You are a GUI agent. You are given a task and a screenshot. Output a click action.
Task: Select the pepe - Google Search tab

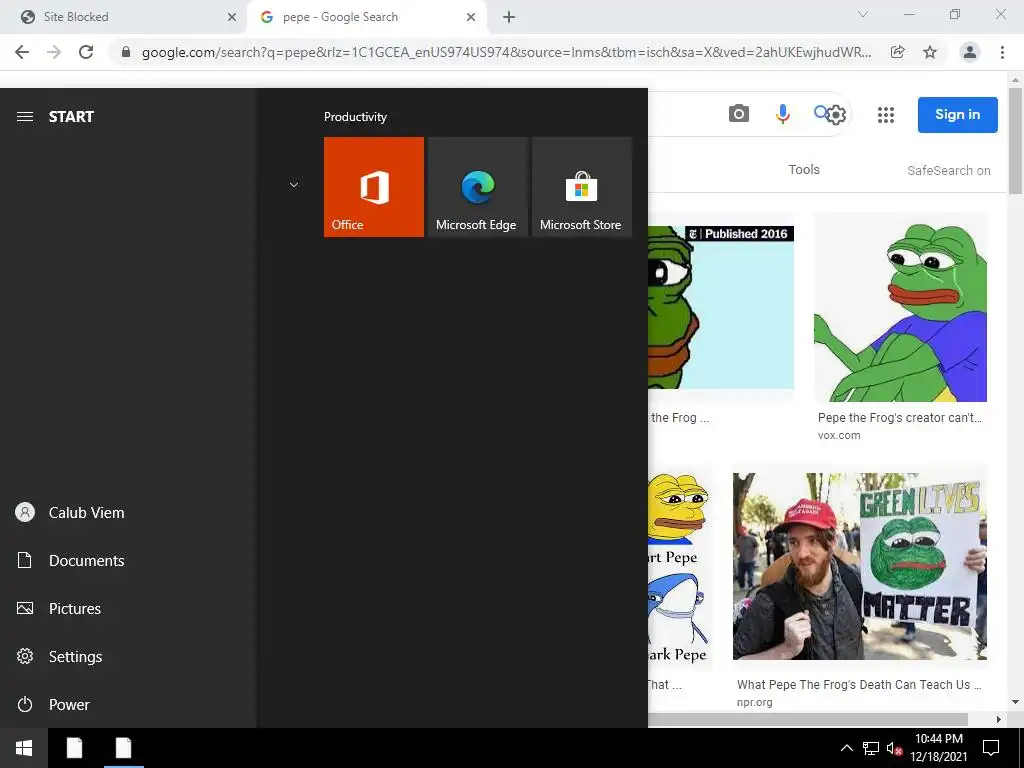(366, 17)
